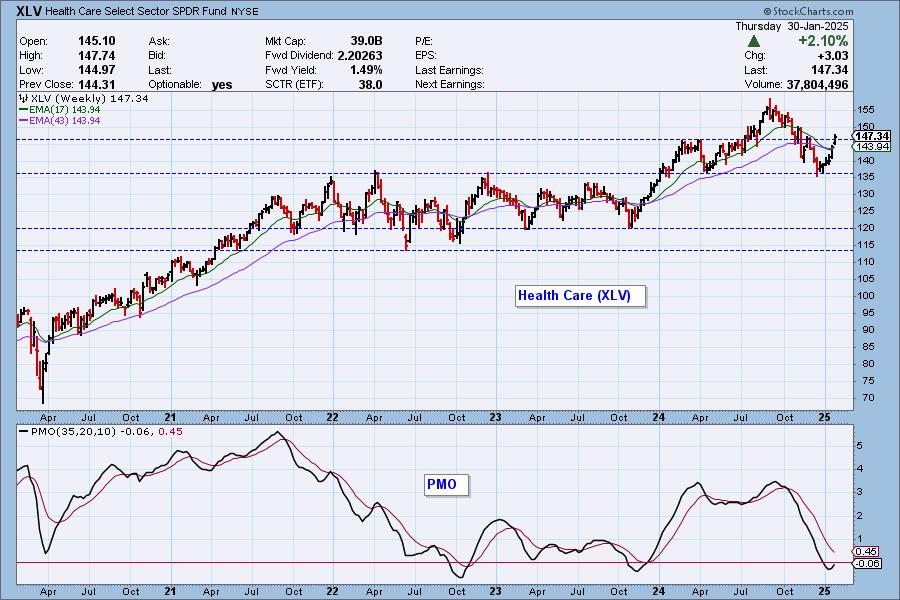The image size is (900, 600).
Task: Click the date Thursday 30-Jan-2025
Action: (x=792, y=26)
